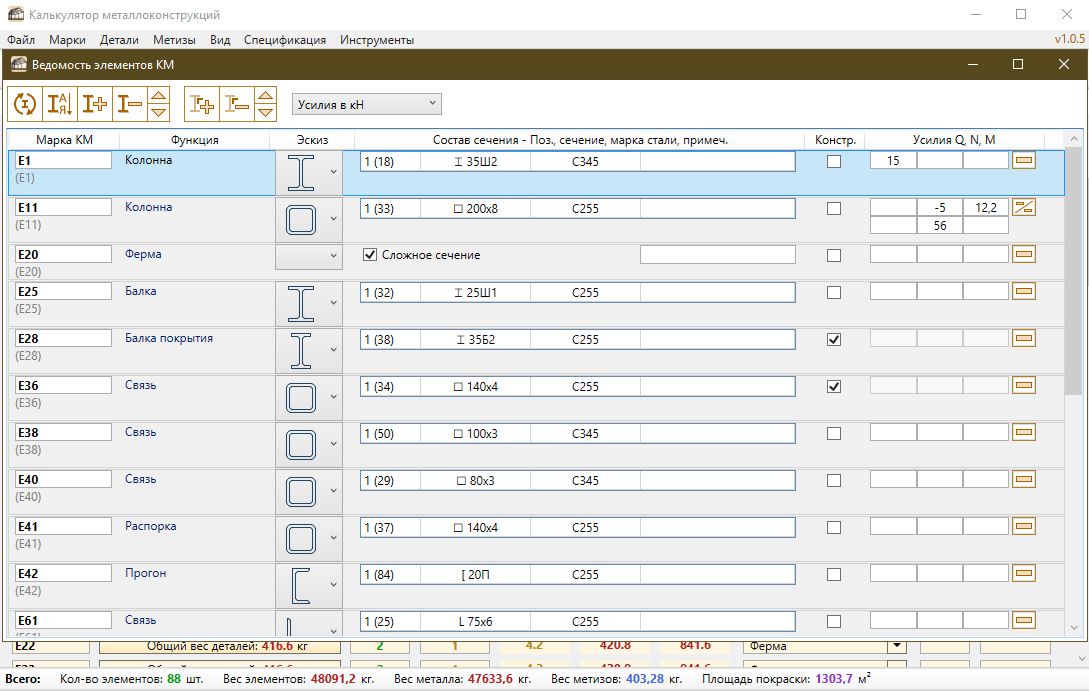Viewport: 1089px width, 691px height.
Task: Click the E36 mark name input field
Action: 62,386
